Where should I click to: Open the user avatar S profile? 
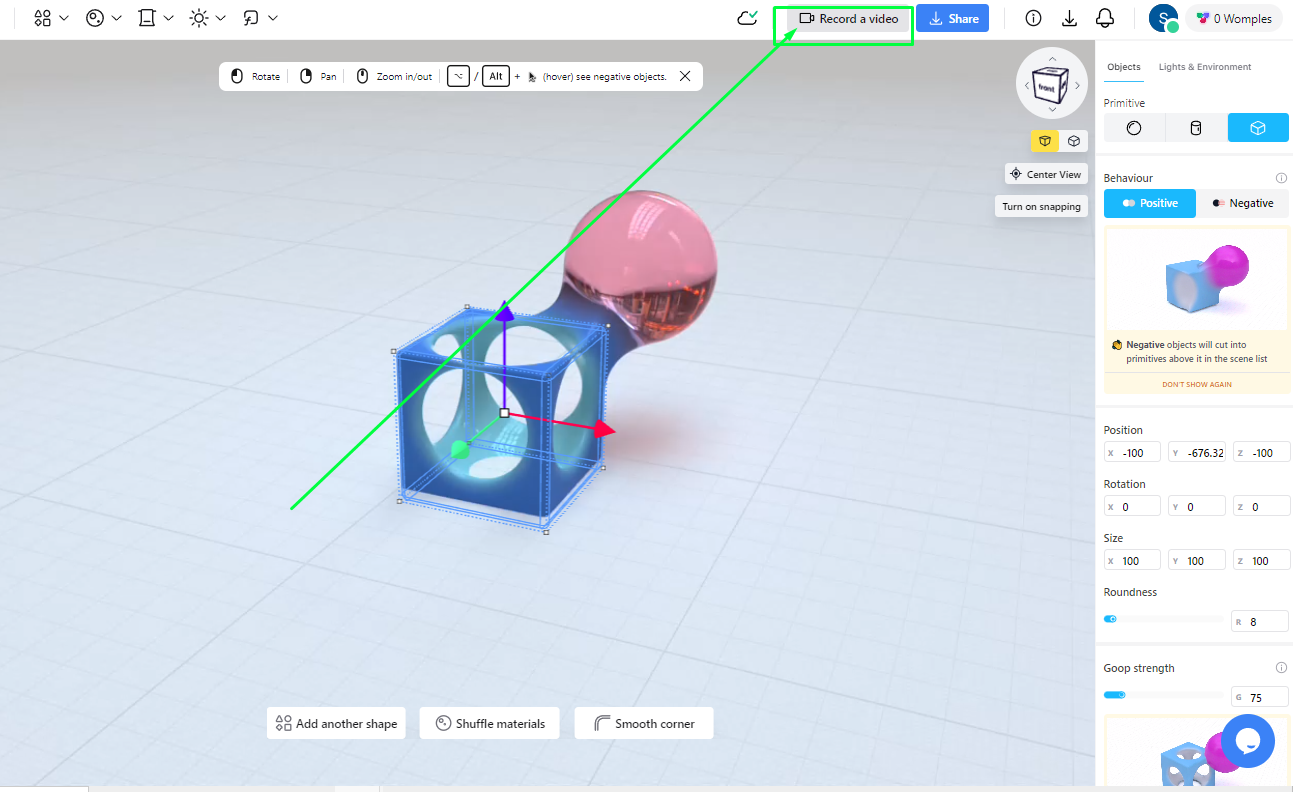[1163, 18]
